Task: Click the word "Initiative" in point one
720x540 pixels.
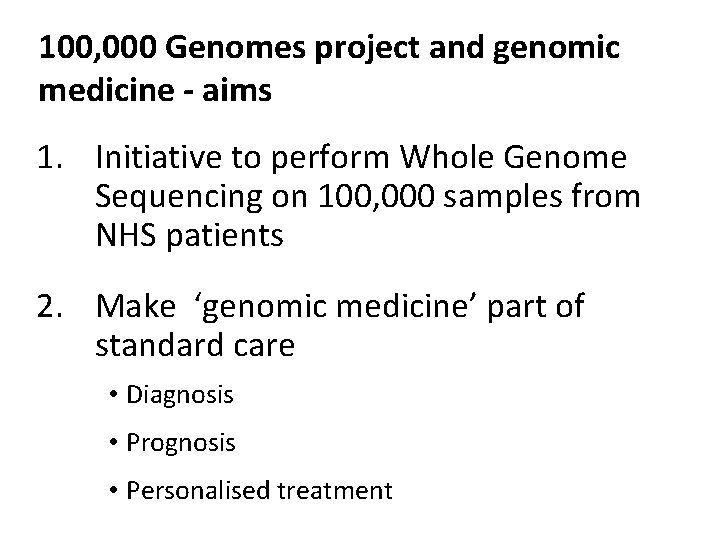Action: 170,159
